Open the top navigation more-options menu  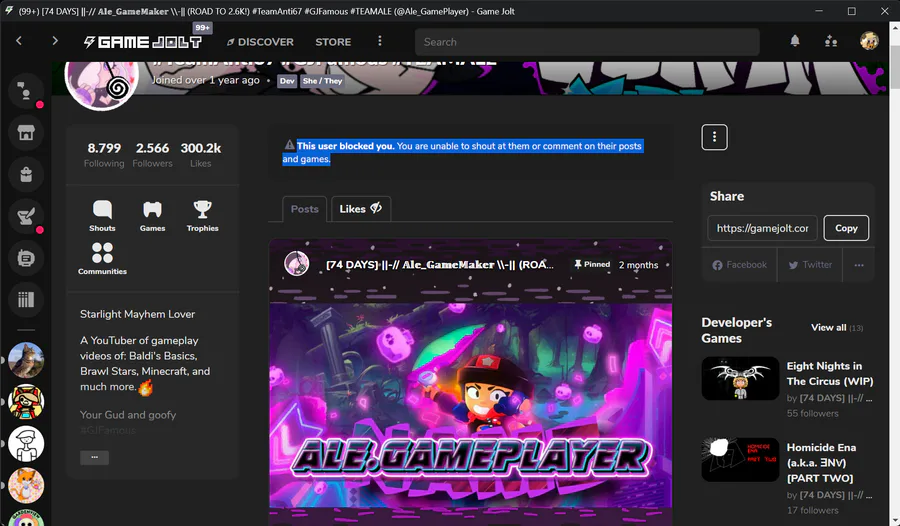[x=379, y=41]
